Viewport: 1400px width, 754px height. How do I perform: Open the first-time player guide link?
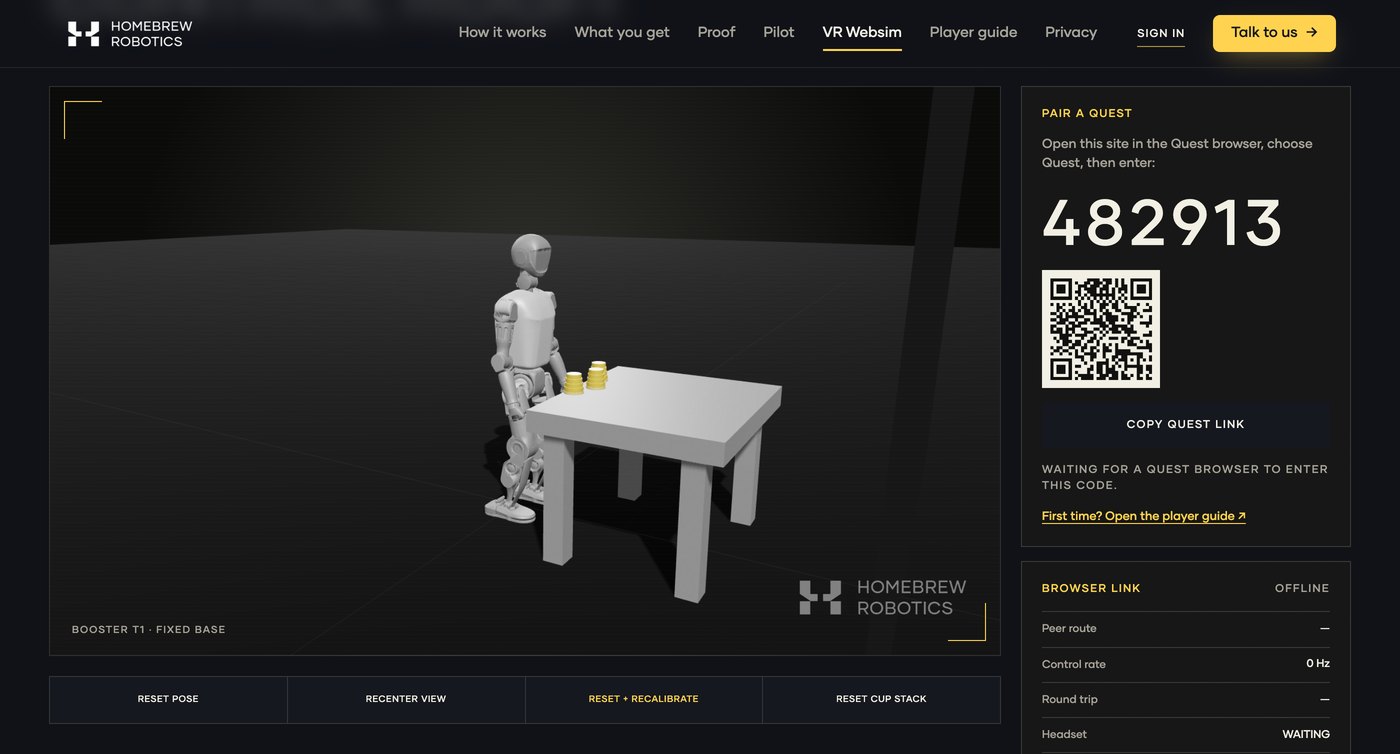click(x=1144, y=516)
